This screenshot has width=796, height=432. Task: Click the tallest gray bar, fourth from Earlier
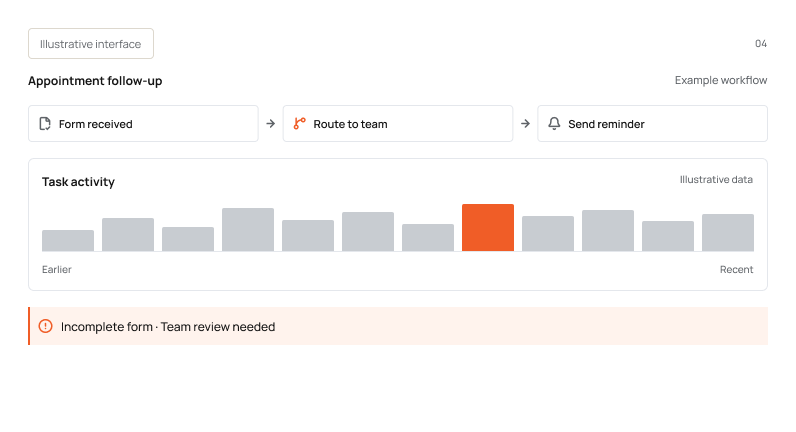(x=248, y=229)
